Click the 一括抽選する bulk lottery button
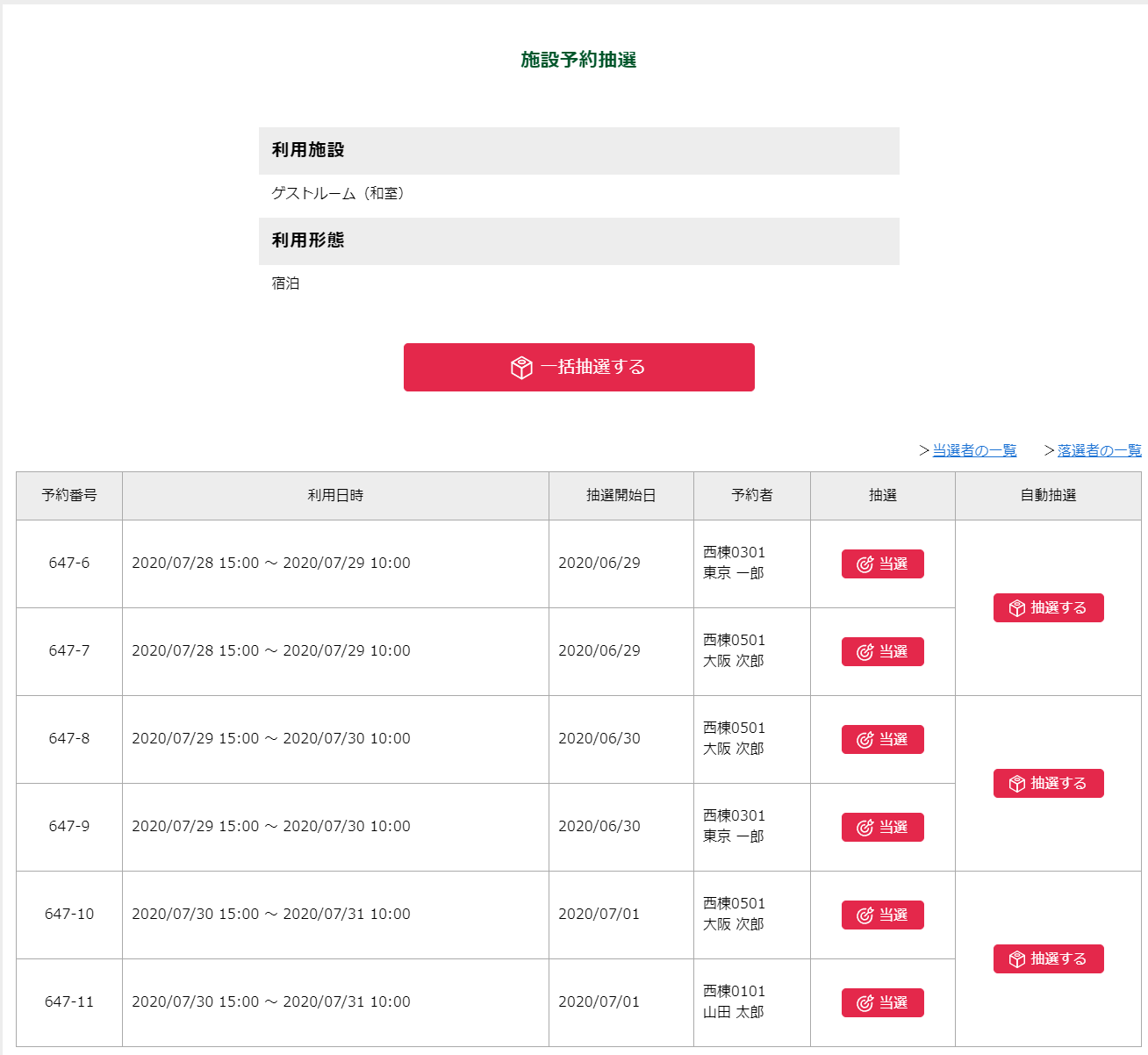 point(578,367)
